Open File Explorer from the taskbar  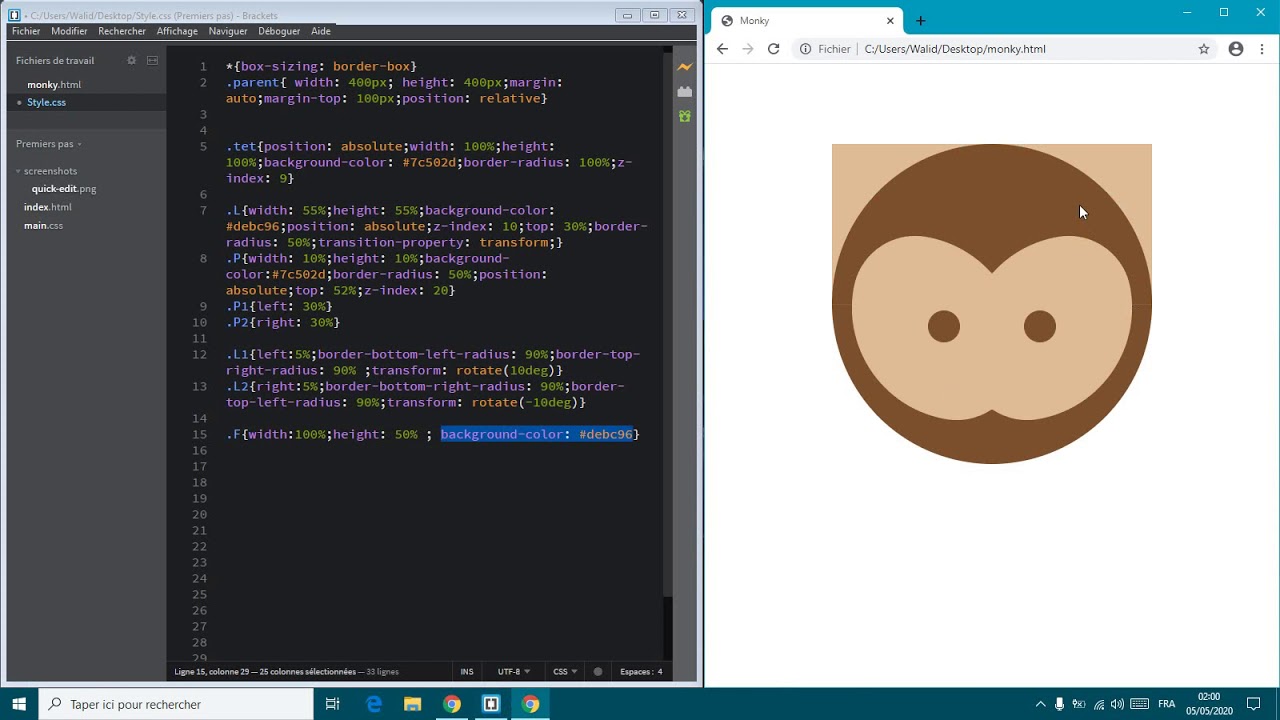point(412,704)
